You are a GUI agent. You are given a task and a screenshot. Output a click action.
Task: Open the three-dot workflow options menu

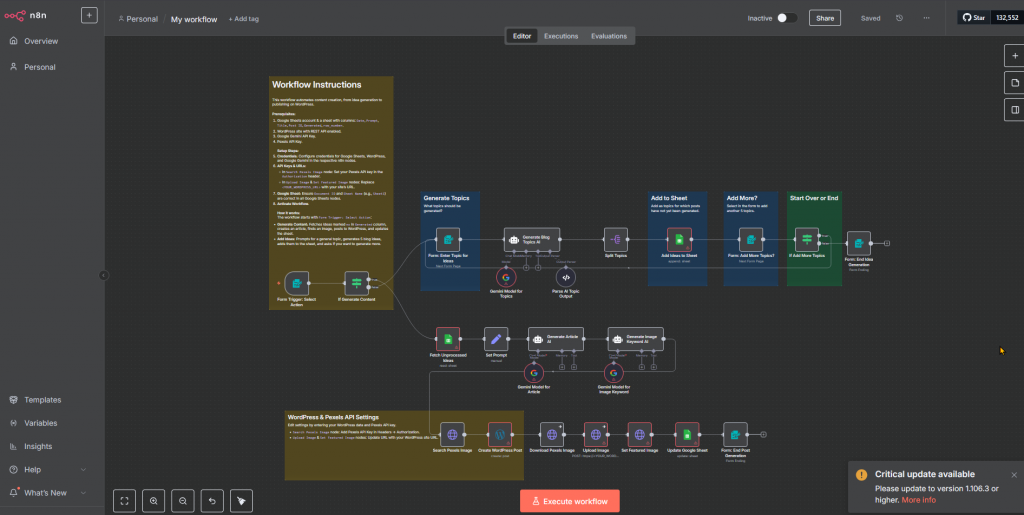coord(926,18)
